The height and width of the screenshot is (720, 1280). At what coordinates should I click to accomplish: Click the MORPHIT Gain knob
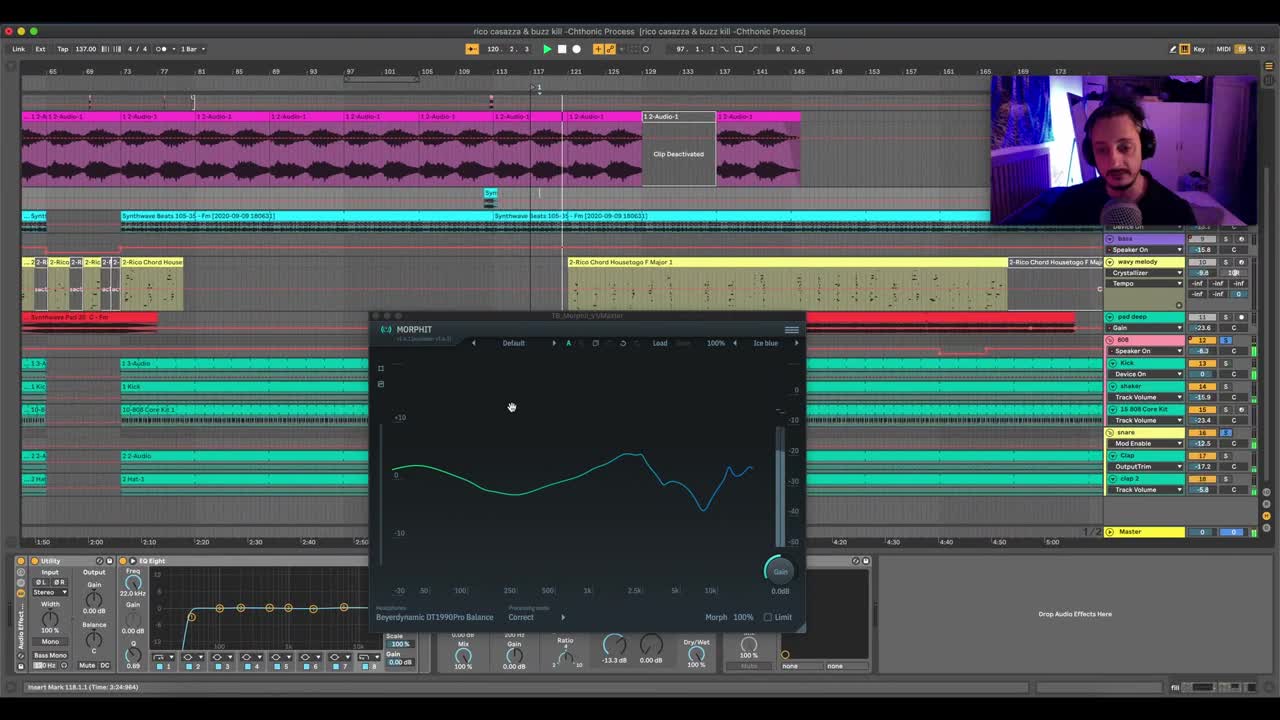780,571
